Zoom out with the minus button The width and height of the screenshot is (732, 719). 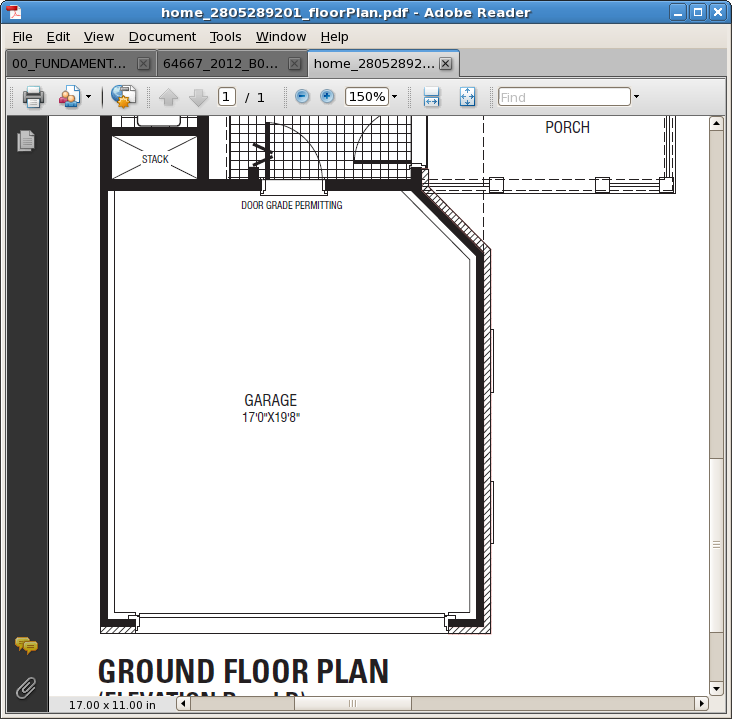pos(302,97)
